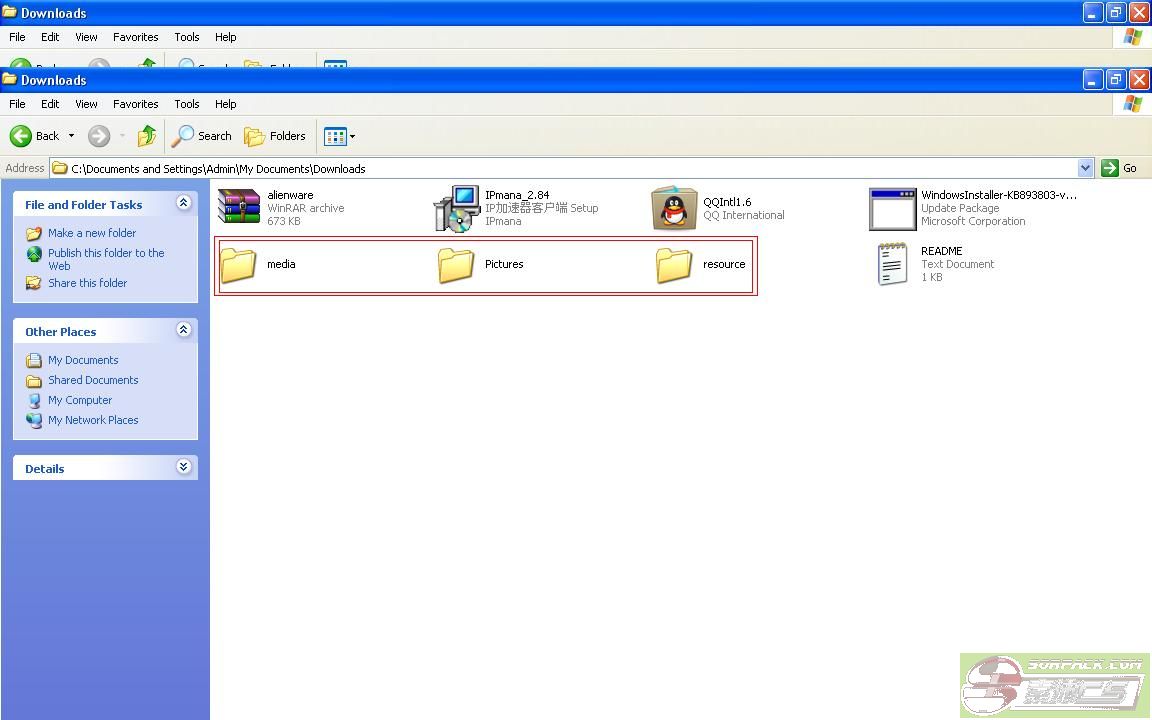Collapse the File and Folder Tasks panel
This screenshot has width=1152, height=720.
tap(183, 203)
